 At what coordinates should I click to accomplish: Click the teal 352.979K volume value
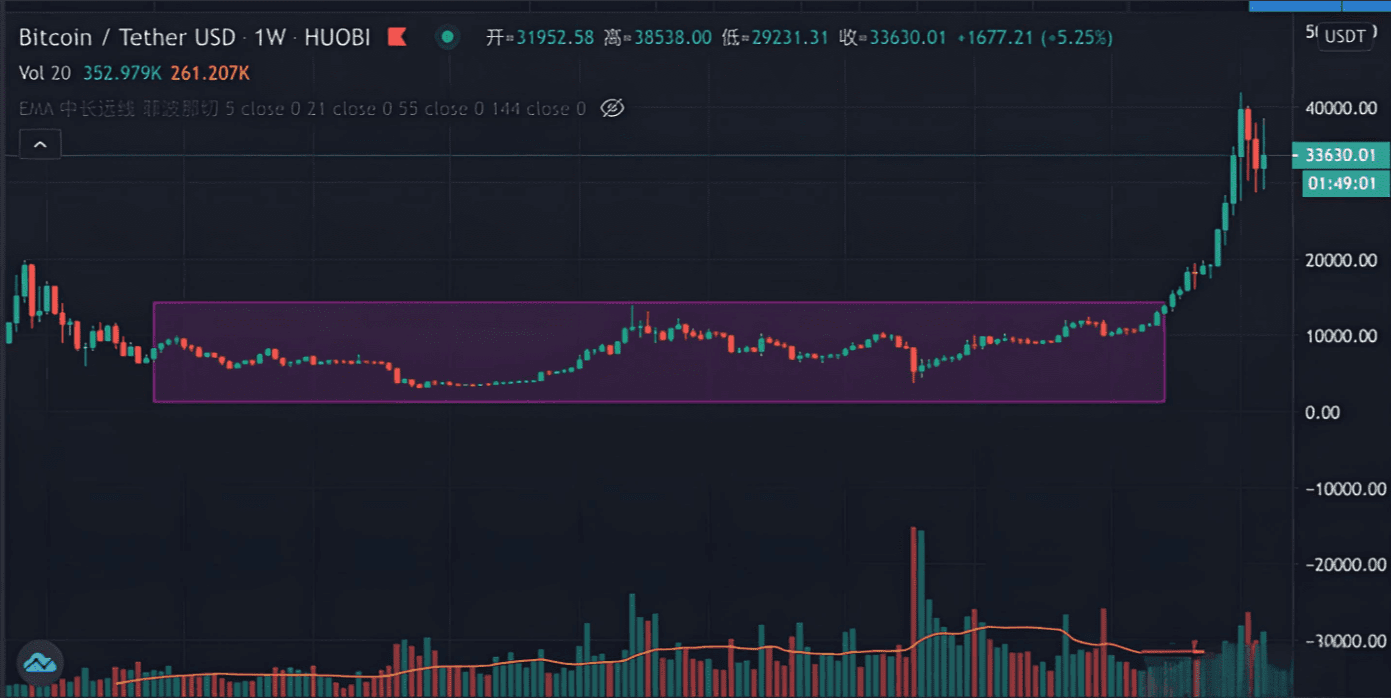coord(121,73)
